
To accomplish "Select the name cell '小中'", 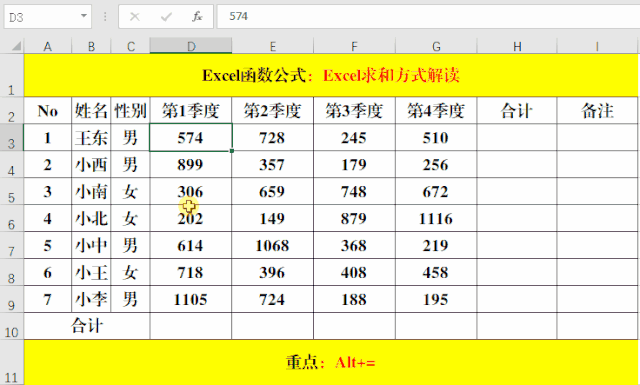I will 91,245.
